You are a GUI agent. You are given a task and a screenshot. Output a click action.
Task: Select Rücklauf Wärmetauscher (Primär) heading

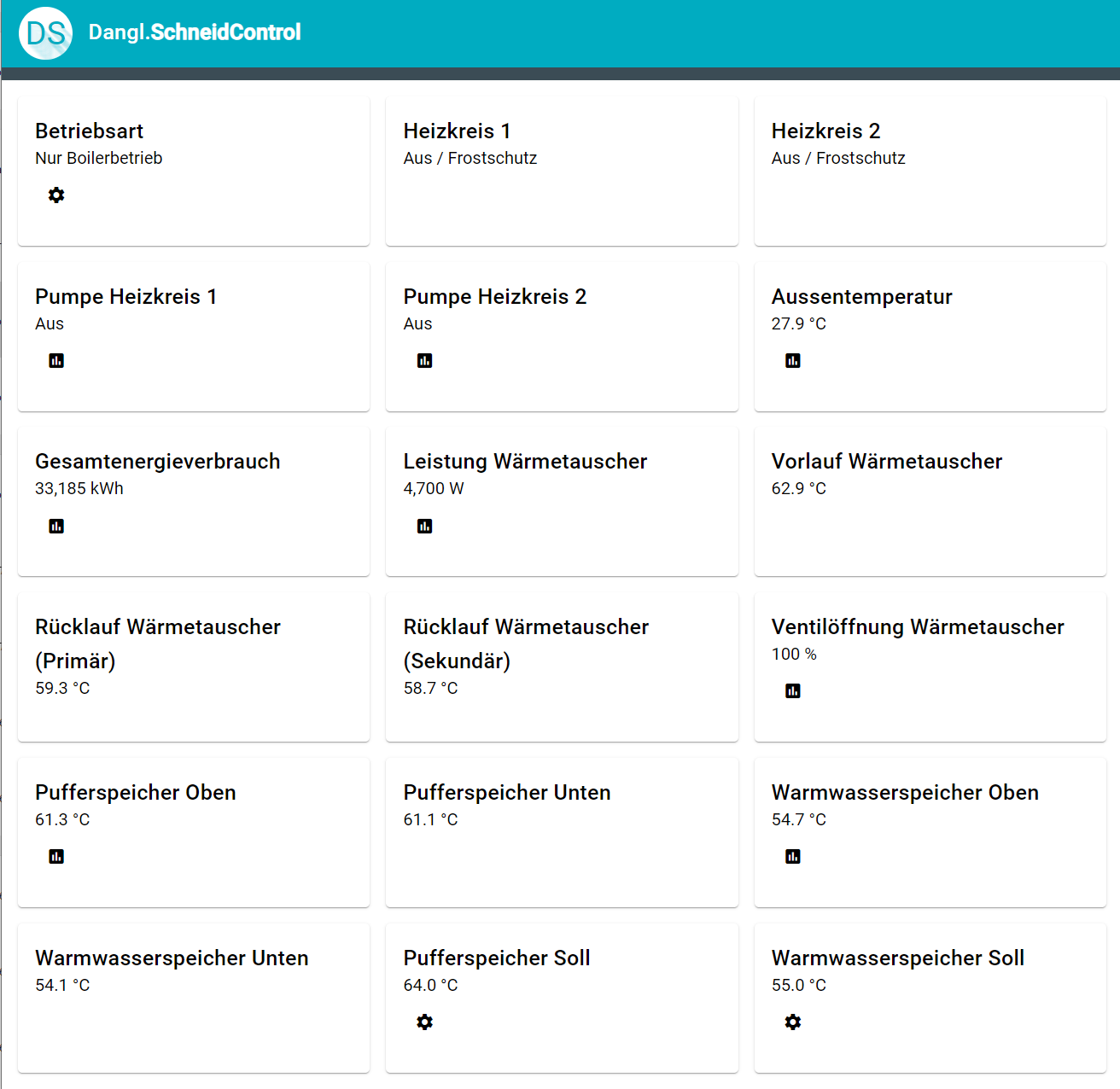(x=158, y=643)
